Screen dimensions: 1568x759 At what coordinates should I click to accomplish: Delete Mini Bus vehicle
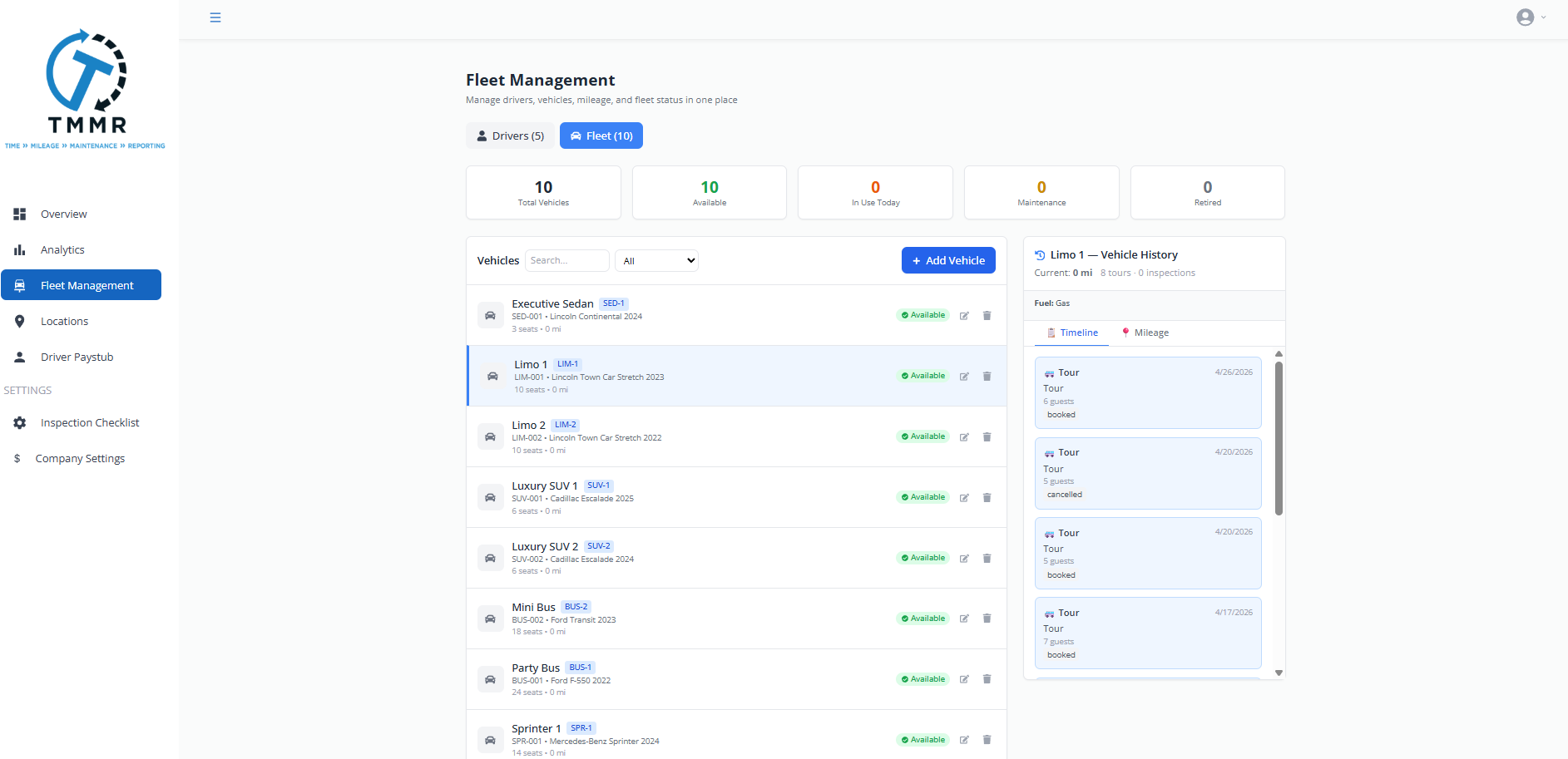987,619
